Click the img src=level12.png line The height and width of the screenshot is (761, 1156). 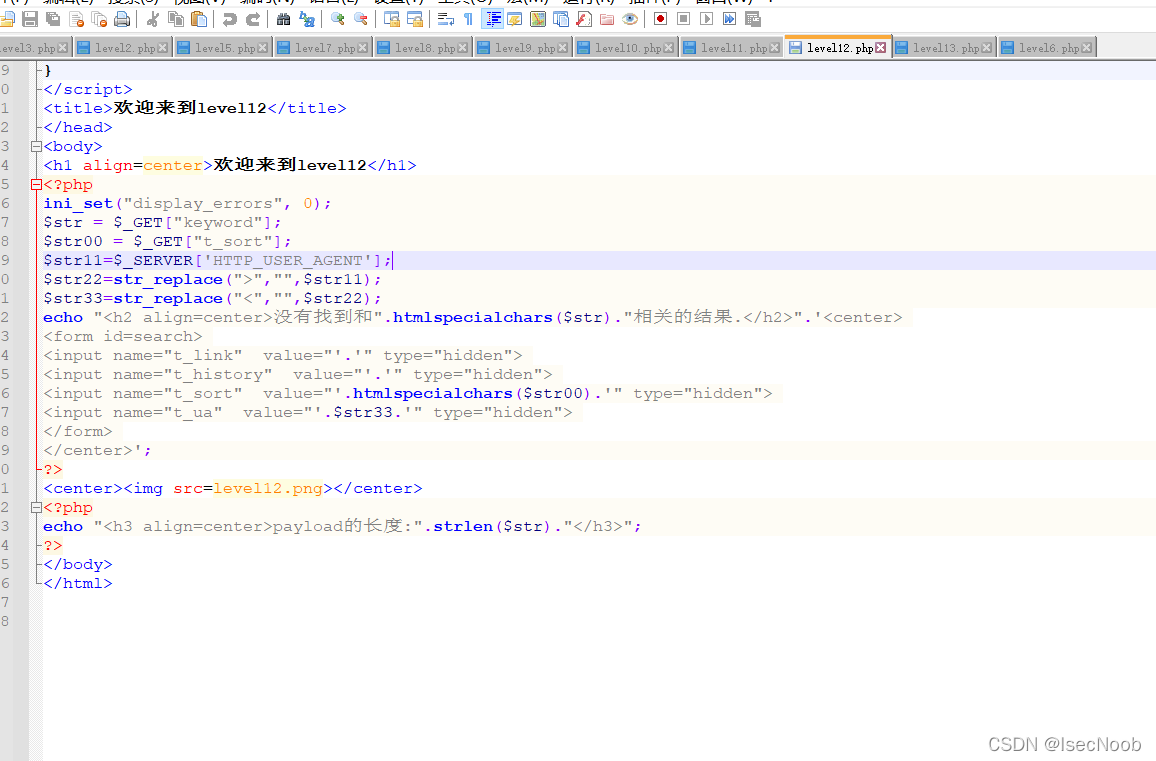(x=233, y=488)
